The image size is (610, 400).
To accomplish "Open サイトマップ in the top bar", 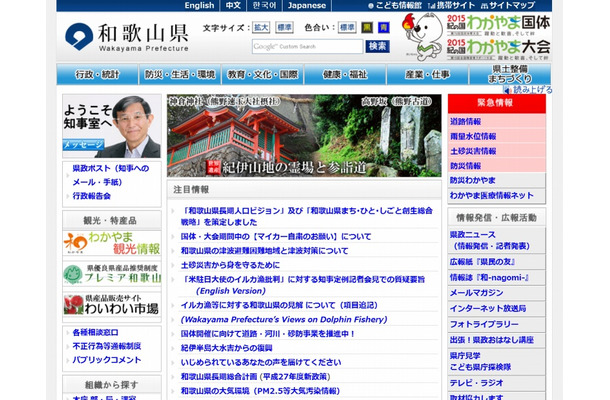I will (x=508, y=5).
